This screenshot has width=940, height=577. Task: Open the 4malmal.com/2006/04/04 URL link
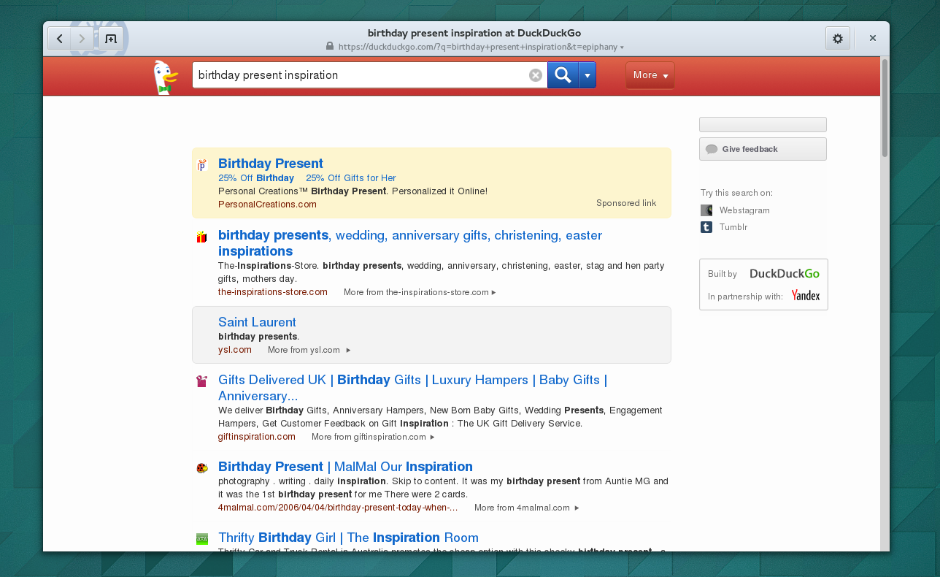(338, 507)
